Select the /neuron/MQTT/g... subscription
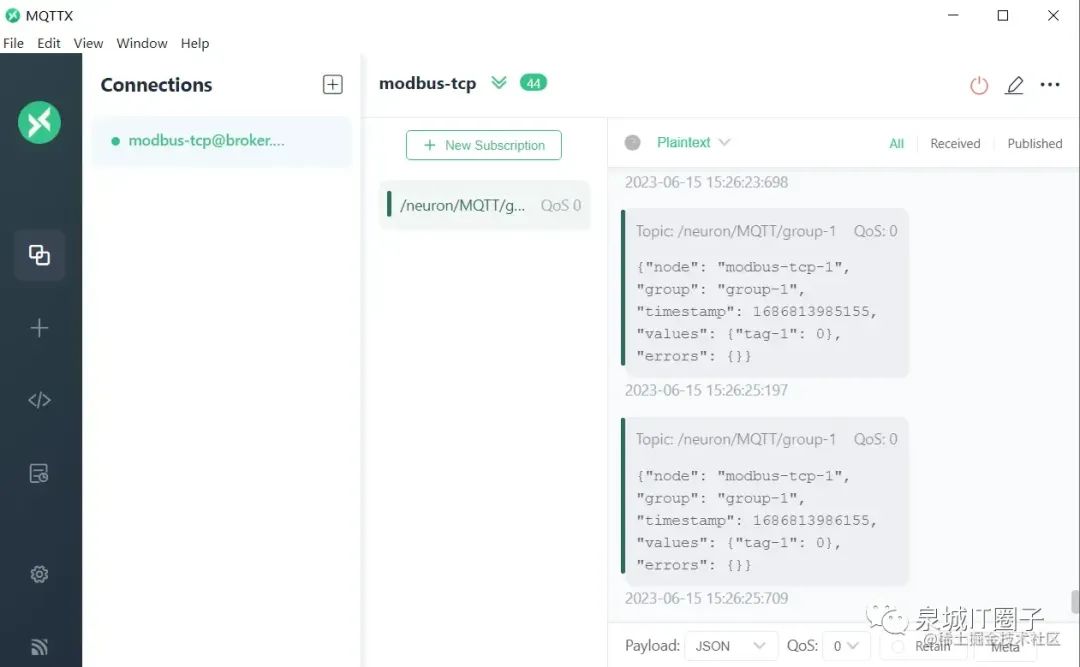This screenshot has height=667, width=1080. [x=485, y=205]
